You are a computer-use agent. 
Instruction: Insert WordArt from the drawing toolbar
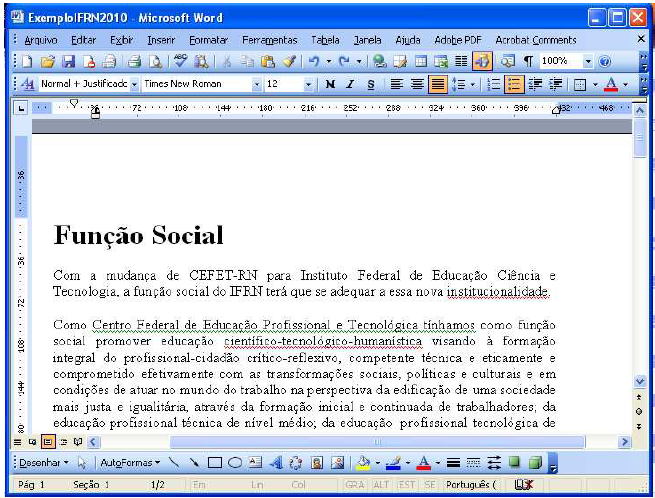(276, 462)
